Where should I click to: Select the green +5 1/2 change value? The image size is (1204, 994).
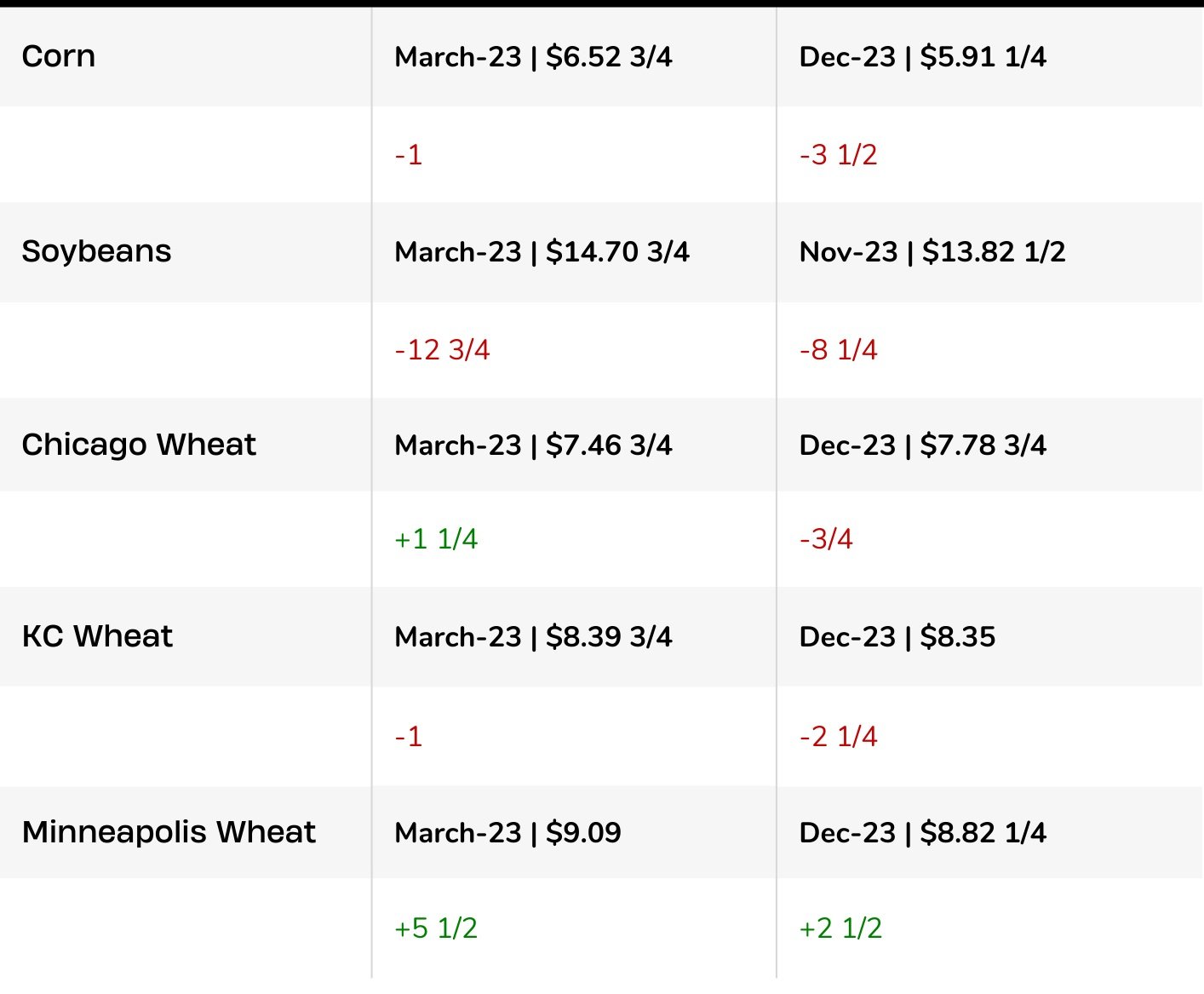pos(436,928)
